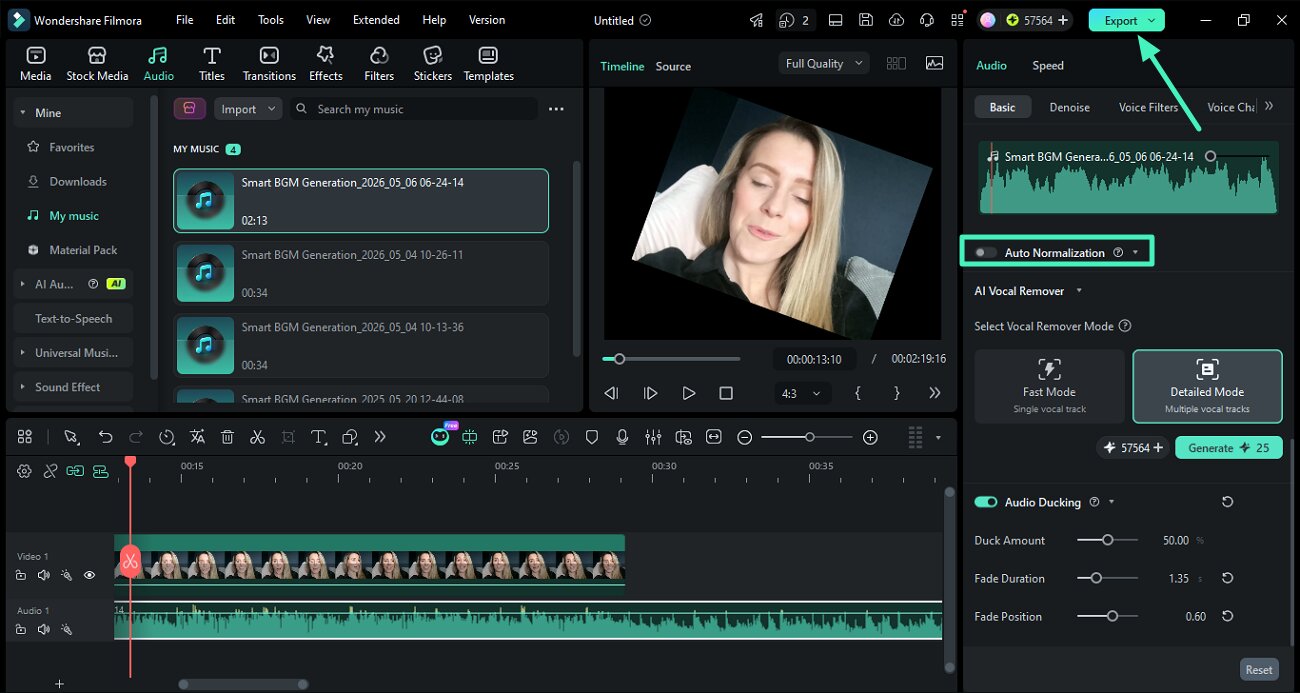Viewport: 1300px width, 693px height.
Task: Select Smart BGM Generation_2026_05_04 10-26-11 track
Action: pos(361,273)
